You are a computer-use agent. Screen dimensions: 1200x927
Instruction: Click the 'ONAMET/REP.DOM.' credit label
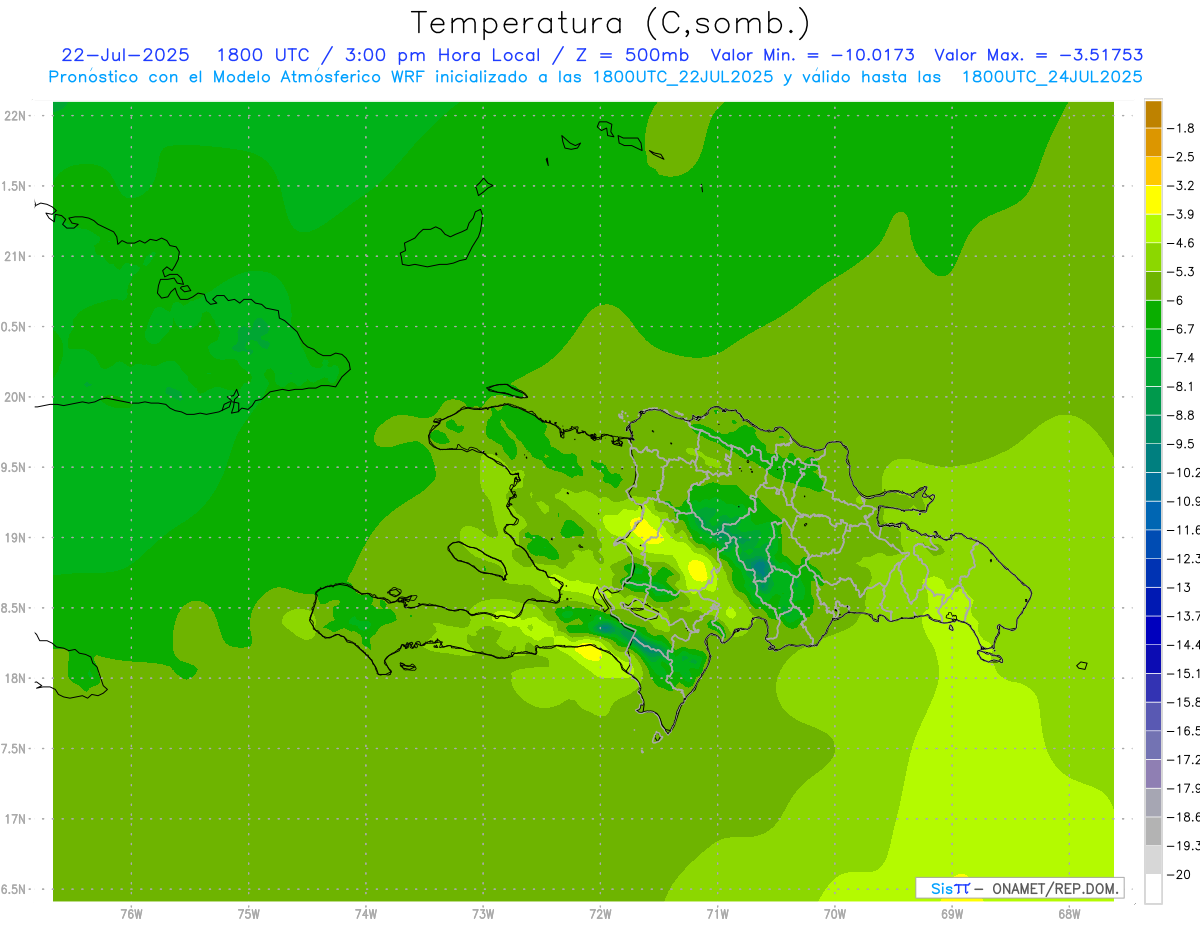1055,888
